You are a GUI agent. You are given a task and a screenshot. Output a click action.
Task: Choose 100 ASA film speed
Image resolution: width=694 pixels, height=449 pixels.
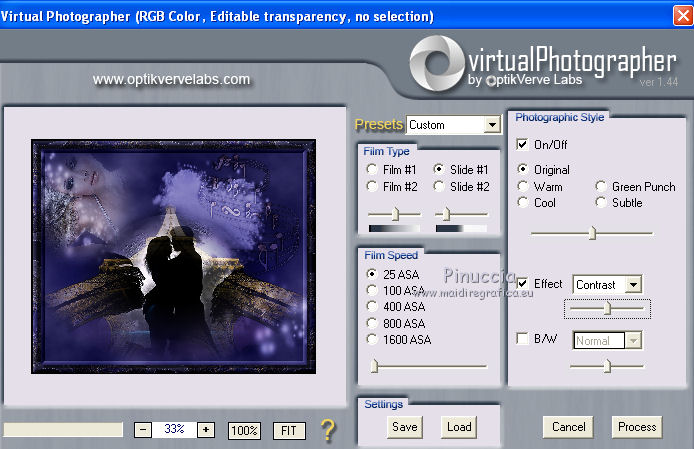point(372,290)
